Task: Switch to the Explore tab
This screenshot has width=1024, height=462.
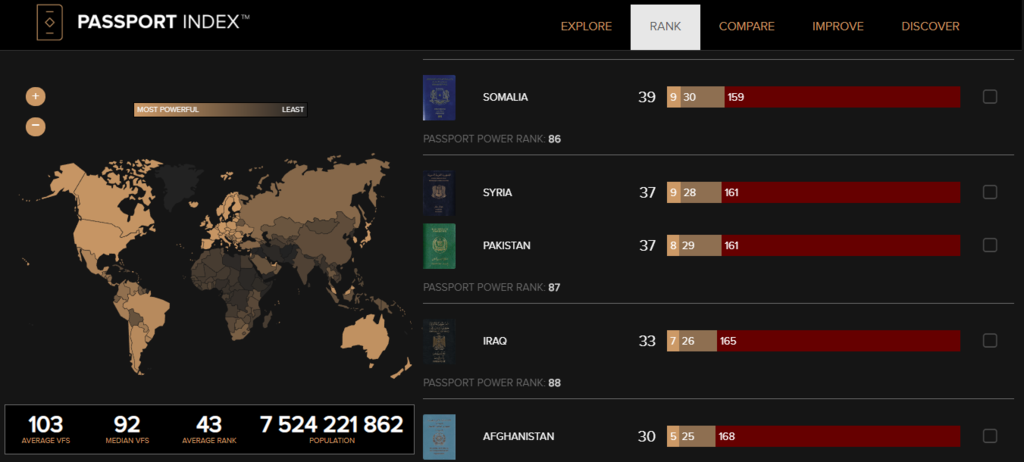Action: tap(586, 27)
